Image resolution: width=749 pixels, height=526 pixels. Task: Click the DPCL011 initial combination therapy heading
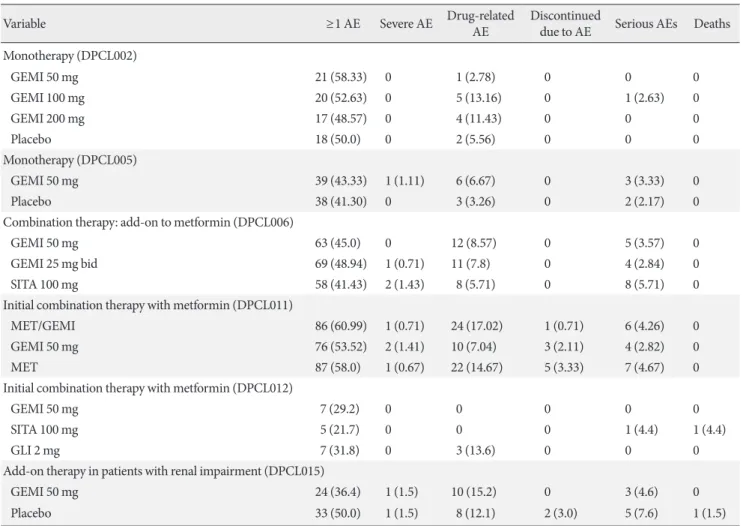(x=148, y=305)
